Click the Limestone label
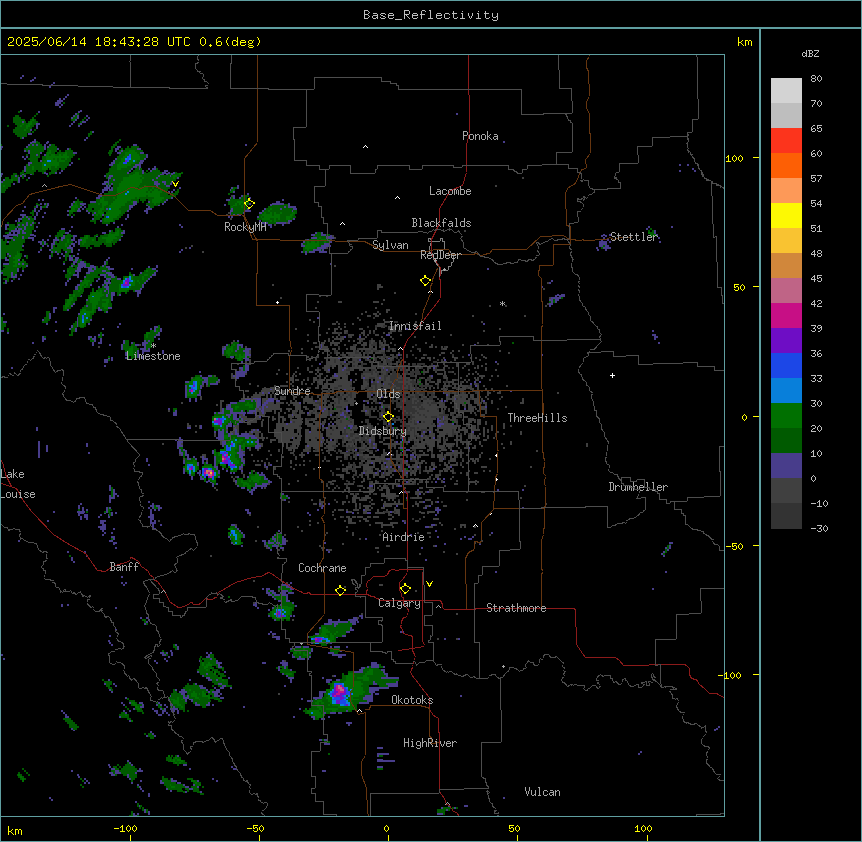Image resolution: width=862 pixels, height=842 pixels. (153, 356)
